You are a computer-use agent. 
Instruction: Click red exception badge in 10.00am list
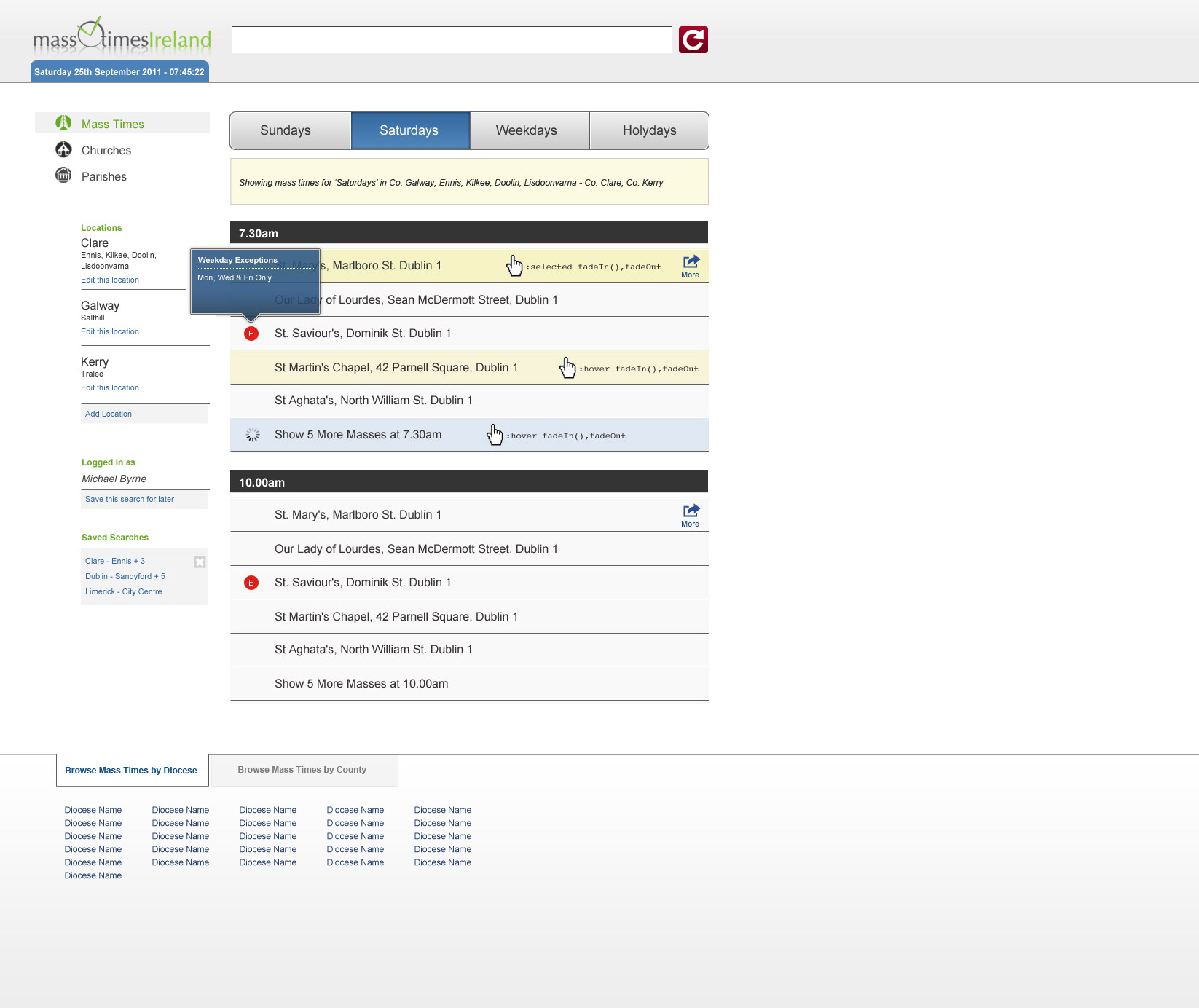pos(251,583)
